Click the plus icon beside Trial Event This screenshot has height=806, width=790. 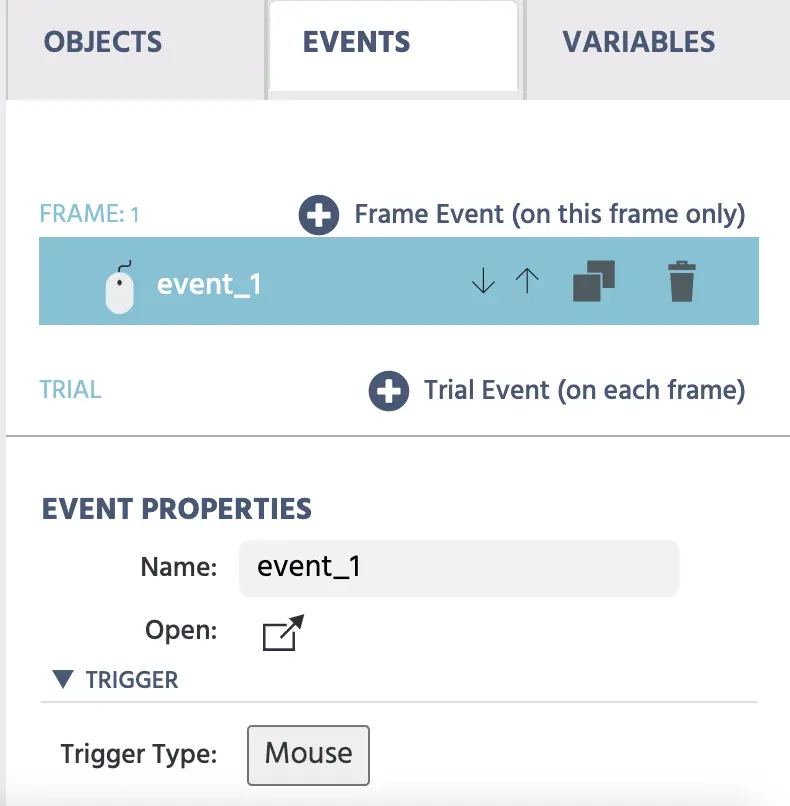389,391
